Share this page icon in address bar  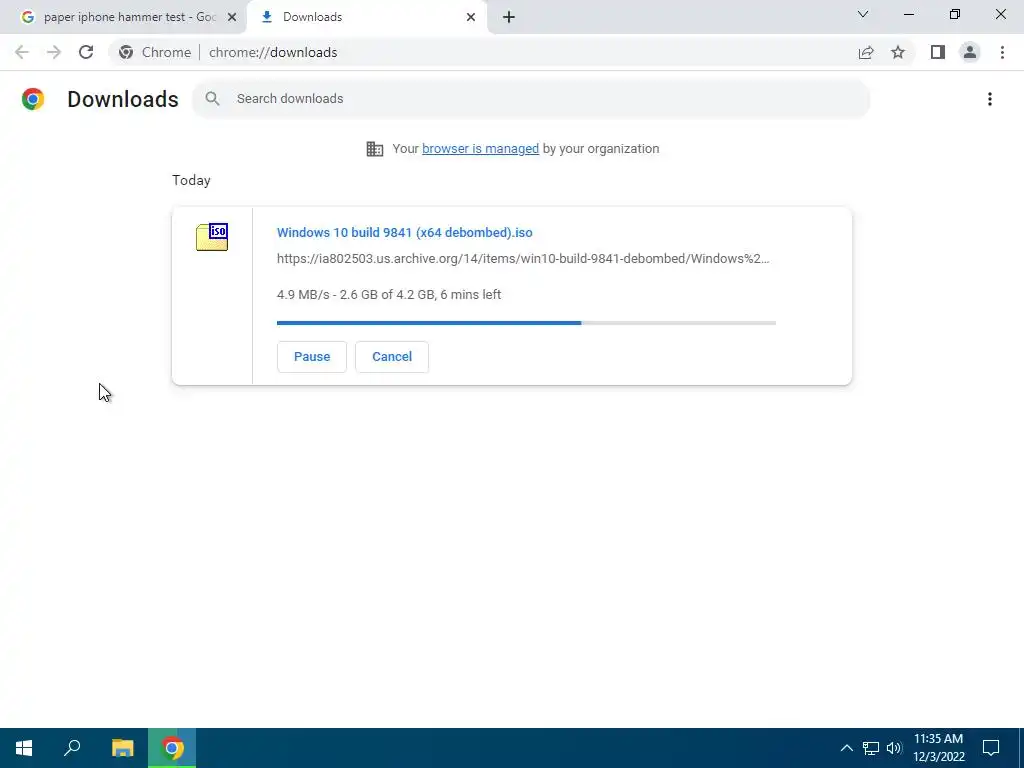point(866,52)
